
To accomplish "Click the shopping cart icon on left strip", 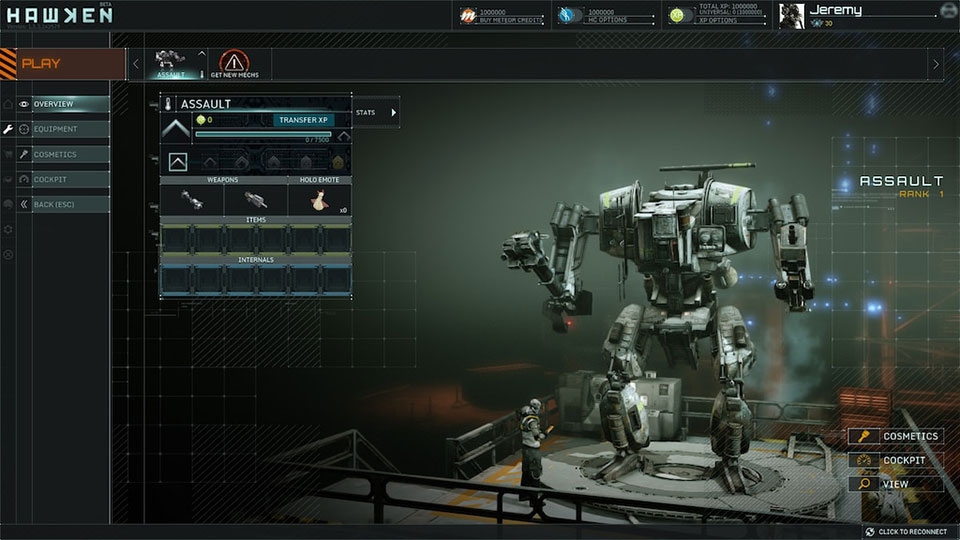I will tap(8, 154).
